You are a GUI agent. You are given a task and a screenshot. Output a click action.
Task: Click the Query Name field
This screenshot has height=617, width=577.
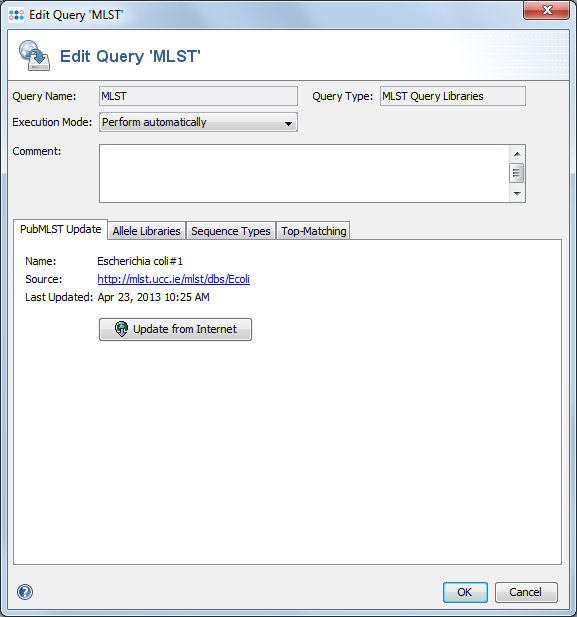click(x=198, y=96)
